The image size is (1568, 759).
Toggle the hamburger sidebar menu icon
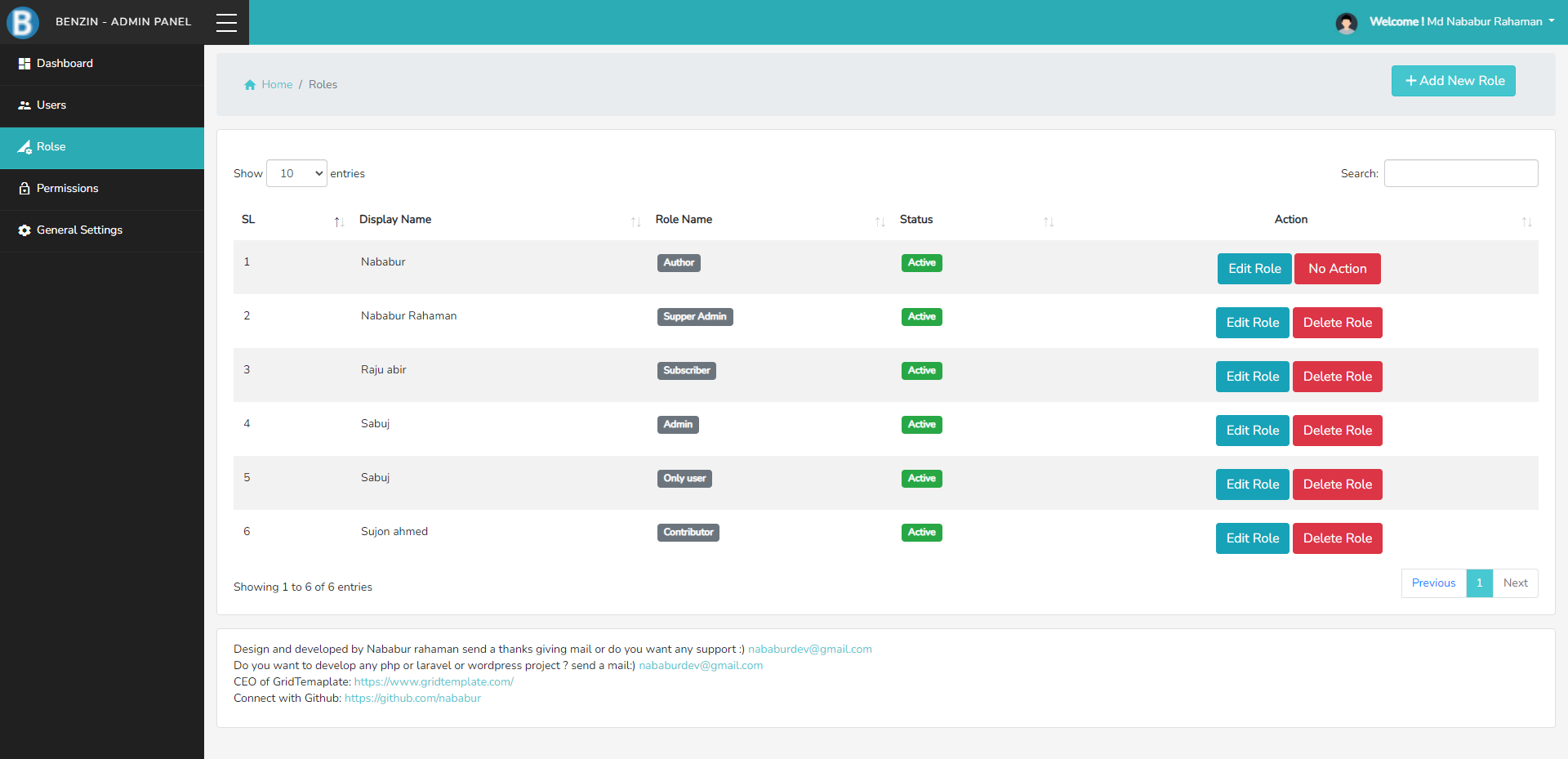pos(226,23)
